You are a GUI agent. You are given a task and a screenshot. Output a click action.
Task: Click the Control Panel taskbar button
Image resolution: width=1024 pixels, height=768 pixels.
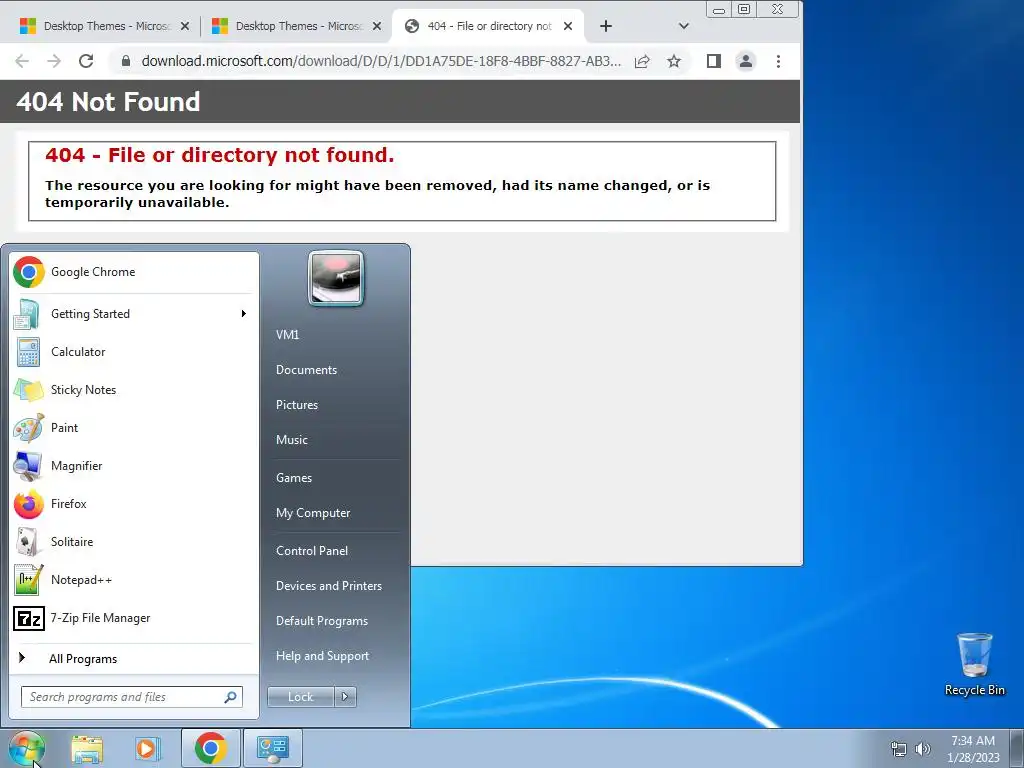(272, 748)
